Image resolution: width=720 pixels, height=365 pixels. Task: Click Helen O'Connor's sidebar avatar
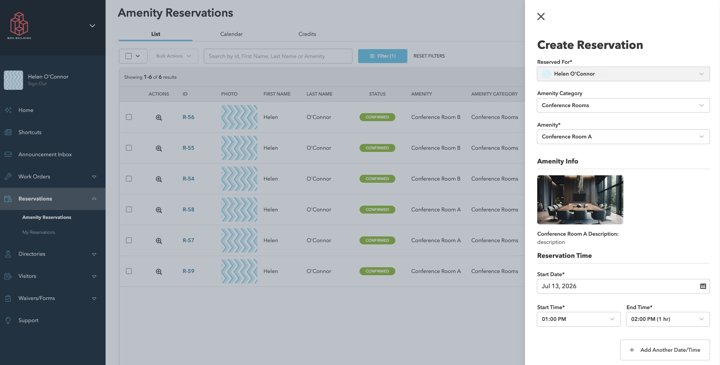coord(13,80)
